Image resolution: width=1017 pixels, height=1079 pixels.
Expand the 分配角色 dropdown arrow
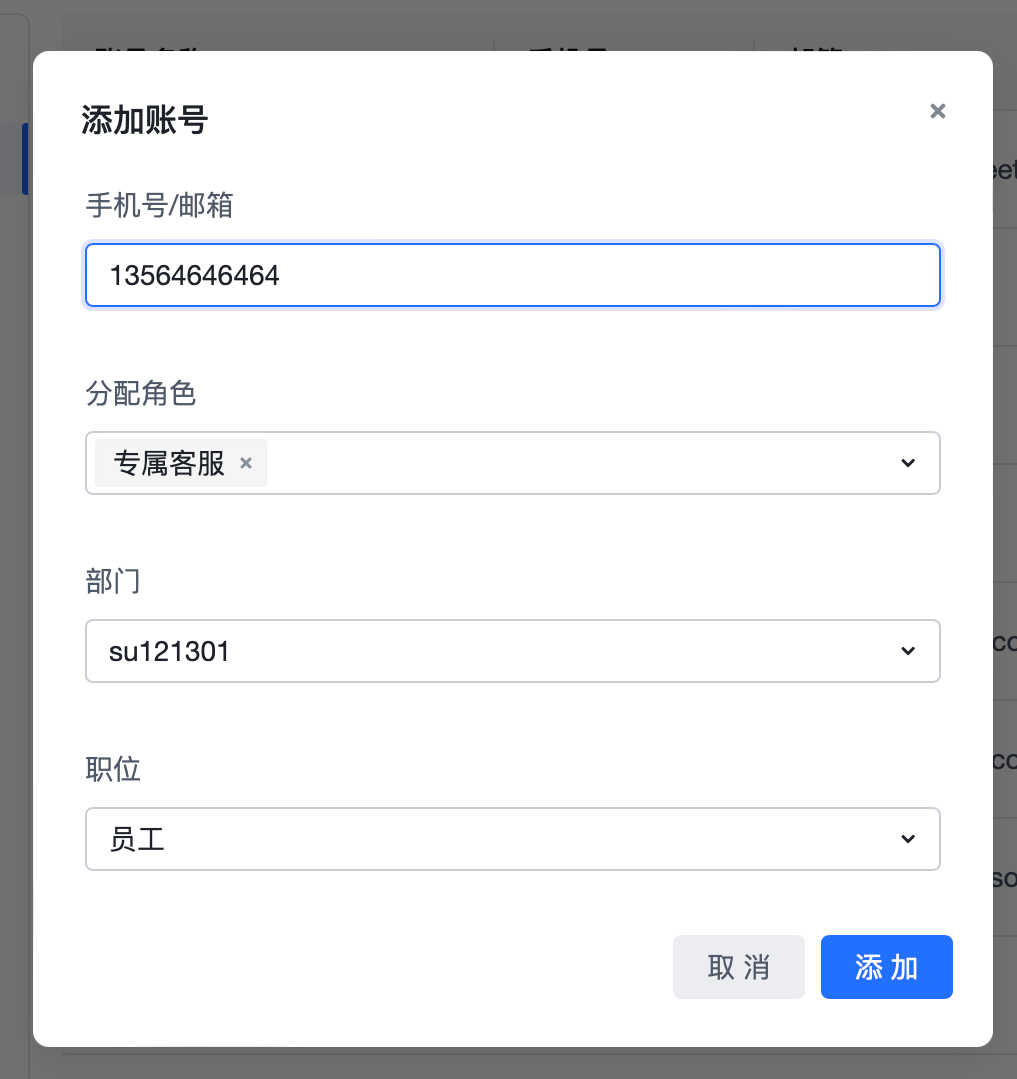908,463
